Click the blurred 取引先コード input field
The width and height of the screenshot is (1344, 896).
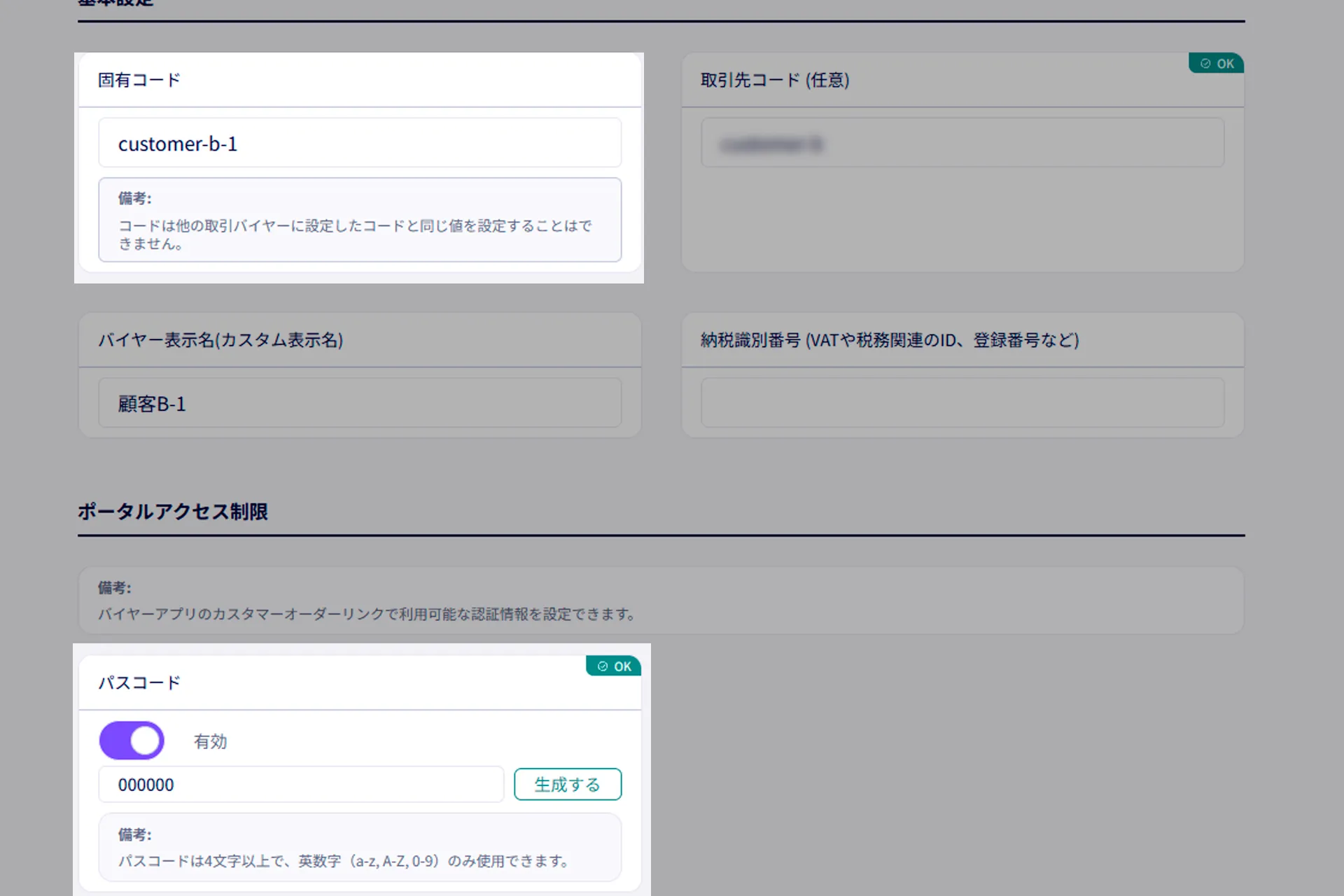[x=962, y=143]
